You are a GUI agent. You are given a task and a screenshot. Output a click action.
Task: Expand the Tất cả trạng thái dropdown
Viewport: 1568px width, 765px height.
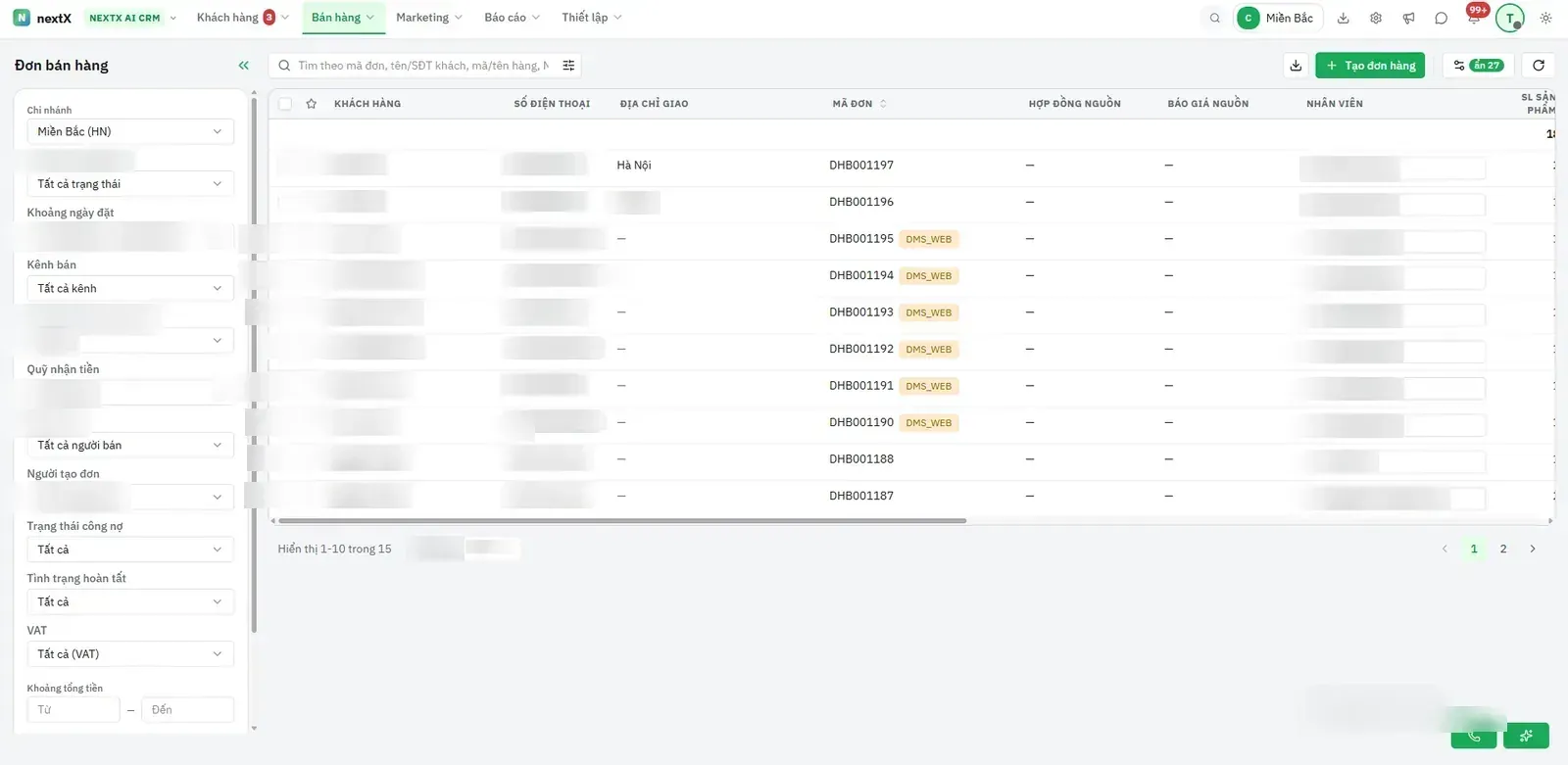coord(129,184)
